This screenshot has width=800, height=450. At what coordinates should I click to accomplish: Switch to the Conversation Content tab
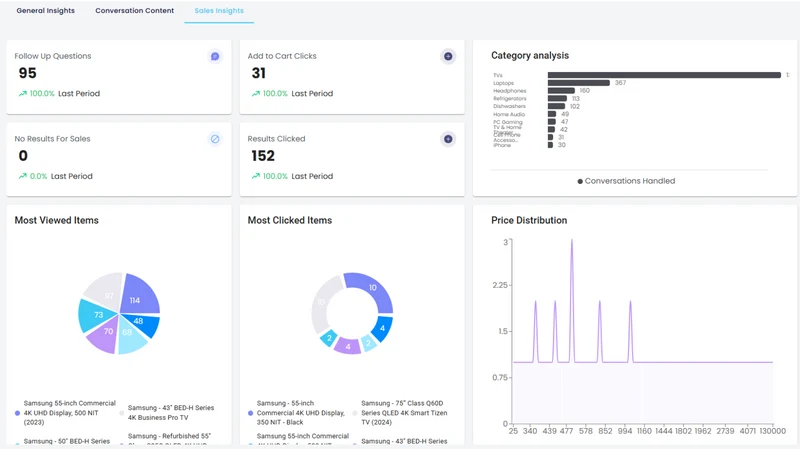[135, 11]
